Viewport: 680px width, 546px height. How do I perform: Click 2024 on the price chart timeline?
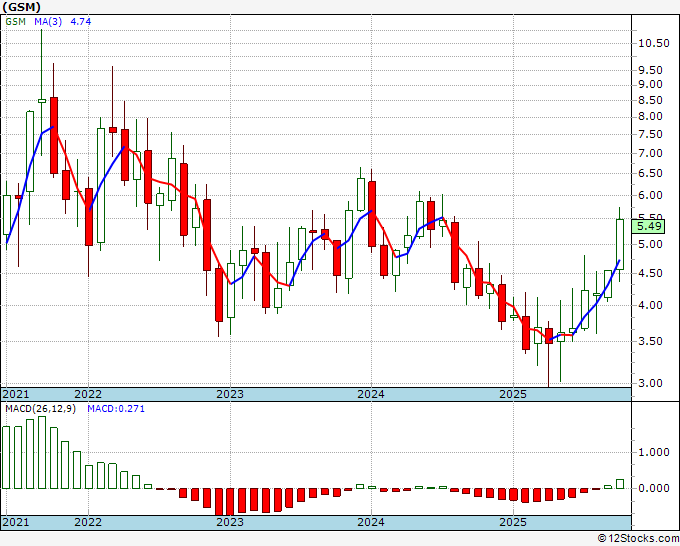pos(371,394)
